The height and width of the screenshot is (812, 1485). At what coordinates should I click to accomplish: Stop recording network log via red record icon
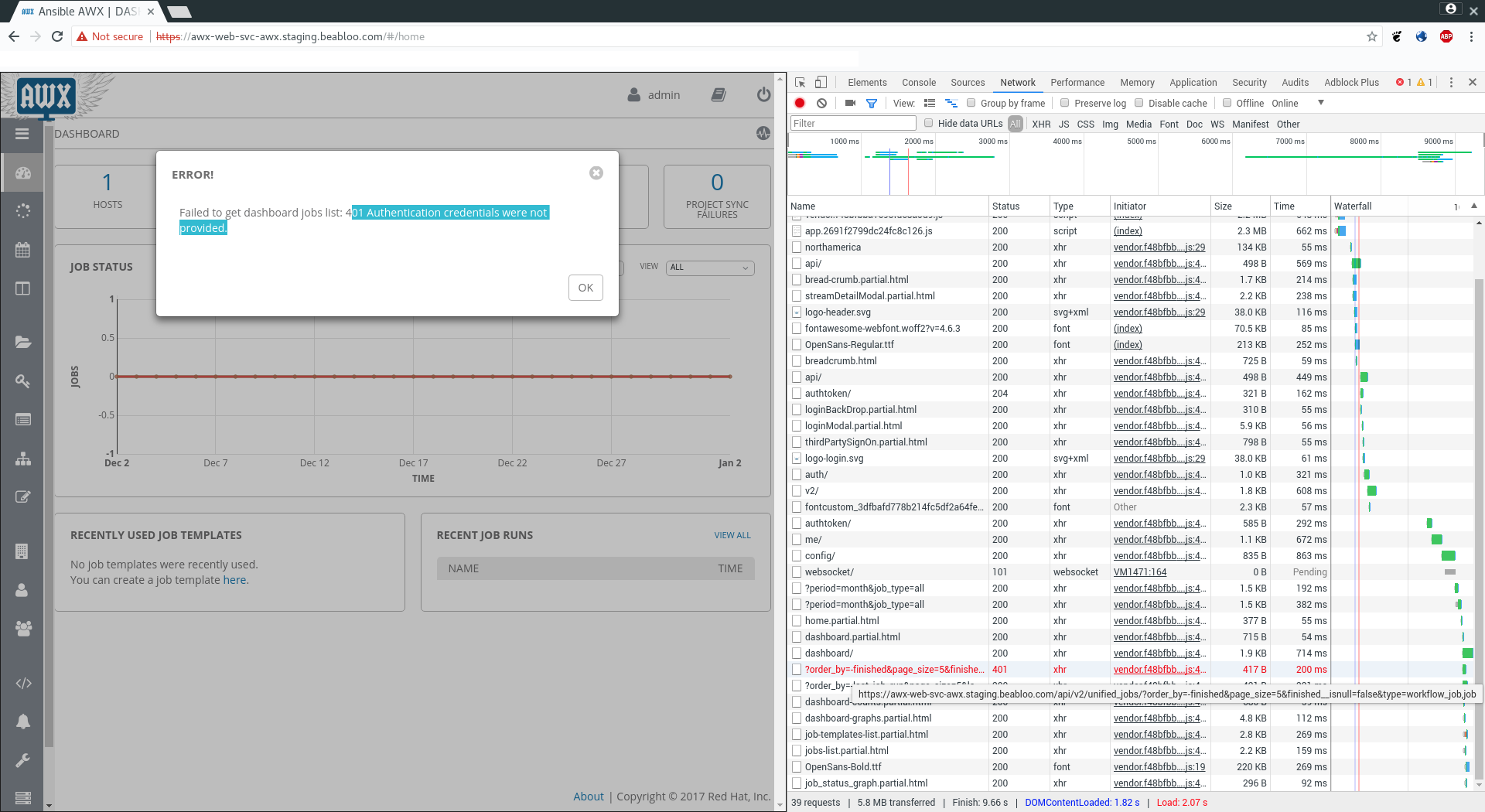[800, 103]
